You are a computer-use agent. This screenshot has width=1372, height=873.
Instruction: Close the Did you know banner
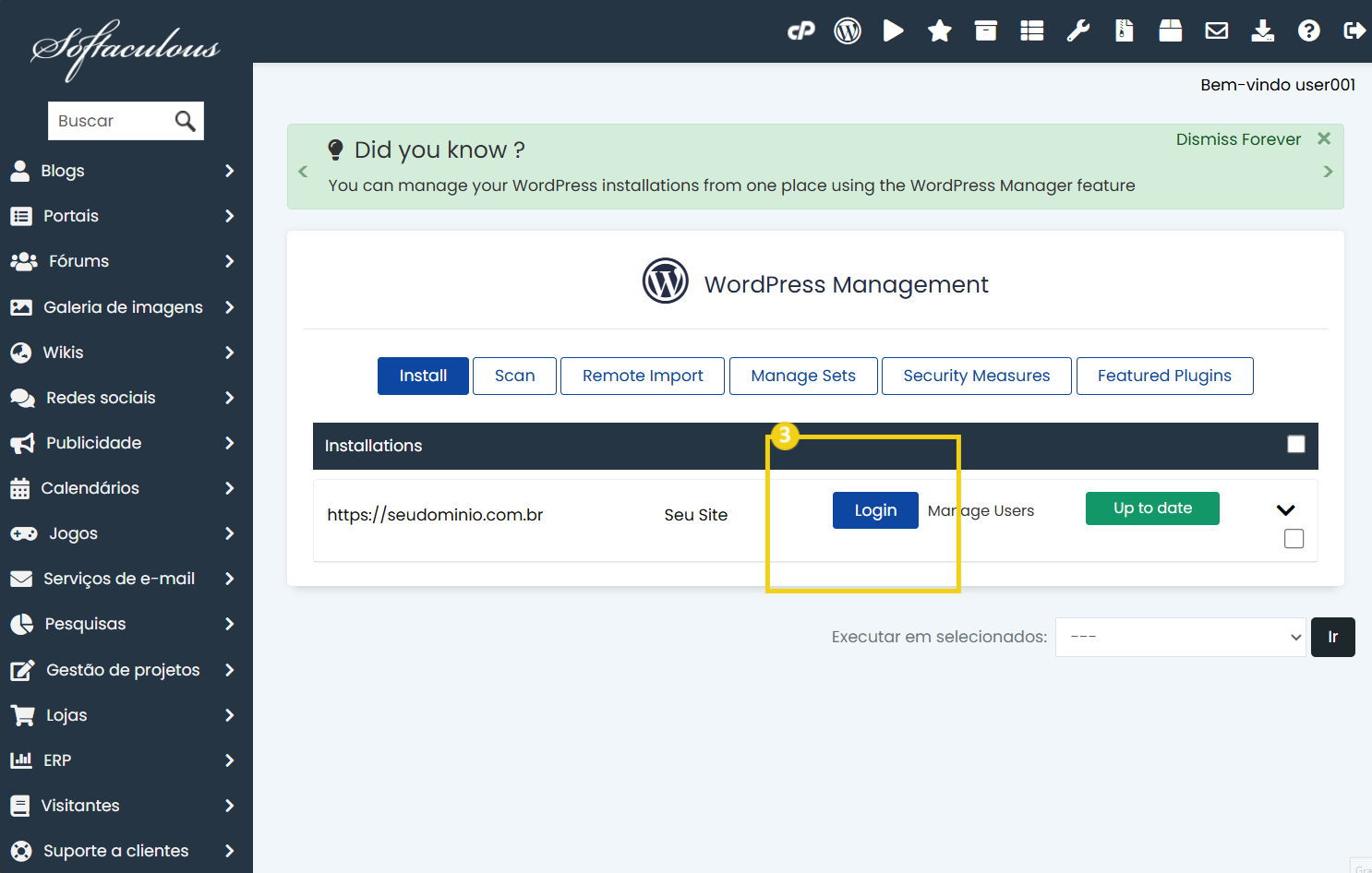click(x=1324, y=138)
